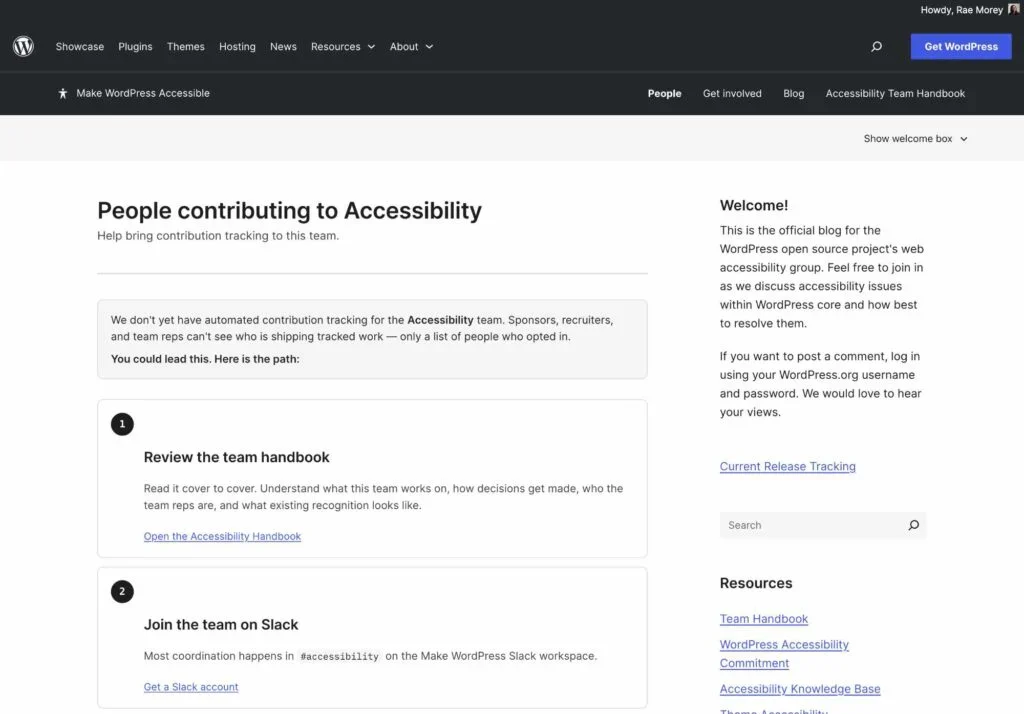Viewport: 1024px width, 714px height.
Task: Expand the About menu chevron
Action: point(429,46)
